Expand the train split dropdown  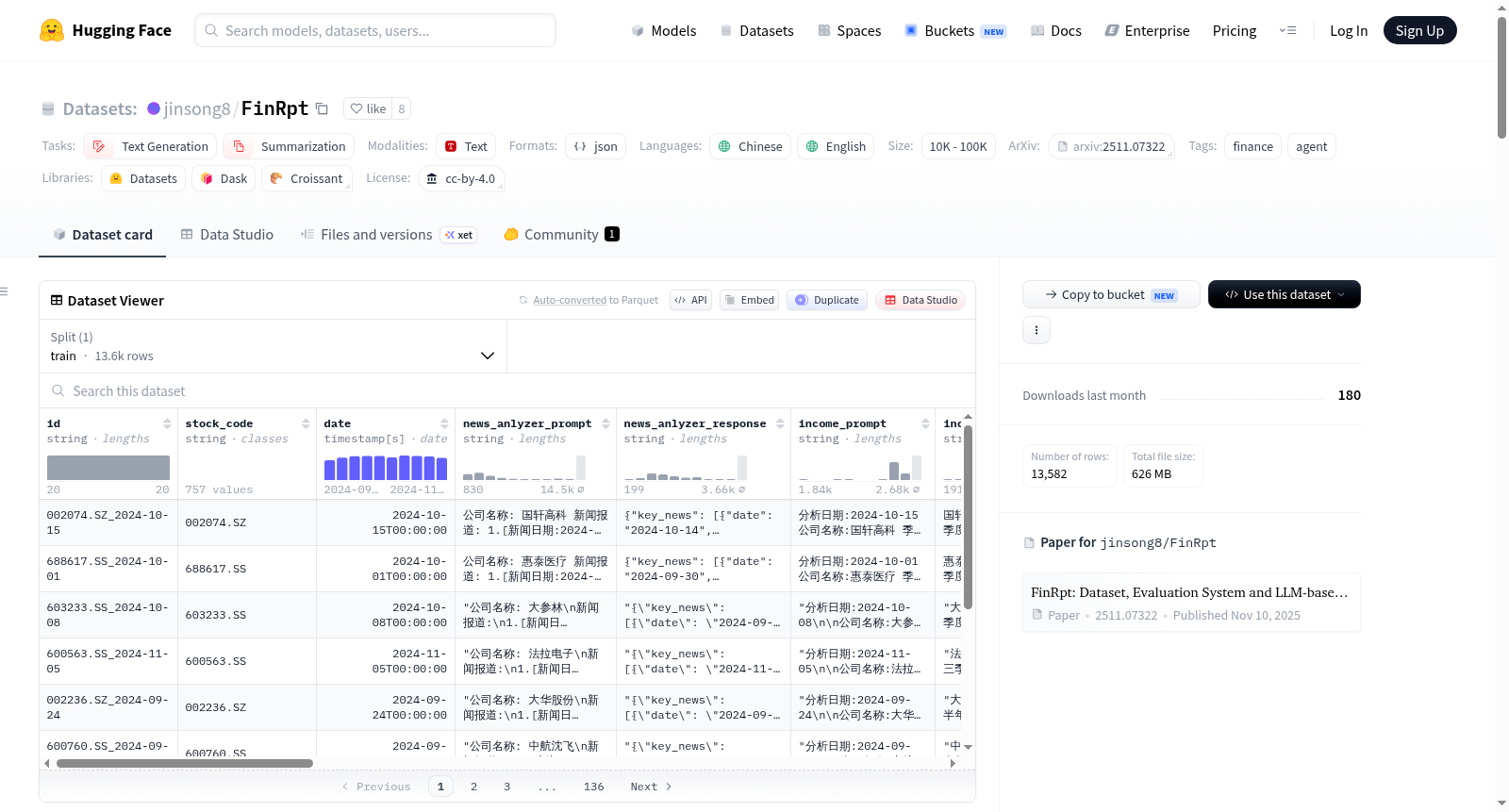[273, 346]
